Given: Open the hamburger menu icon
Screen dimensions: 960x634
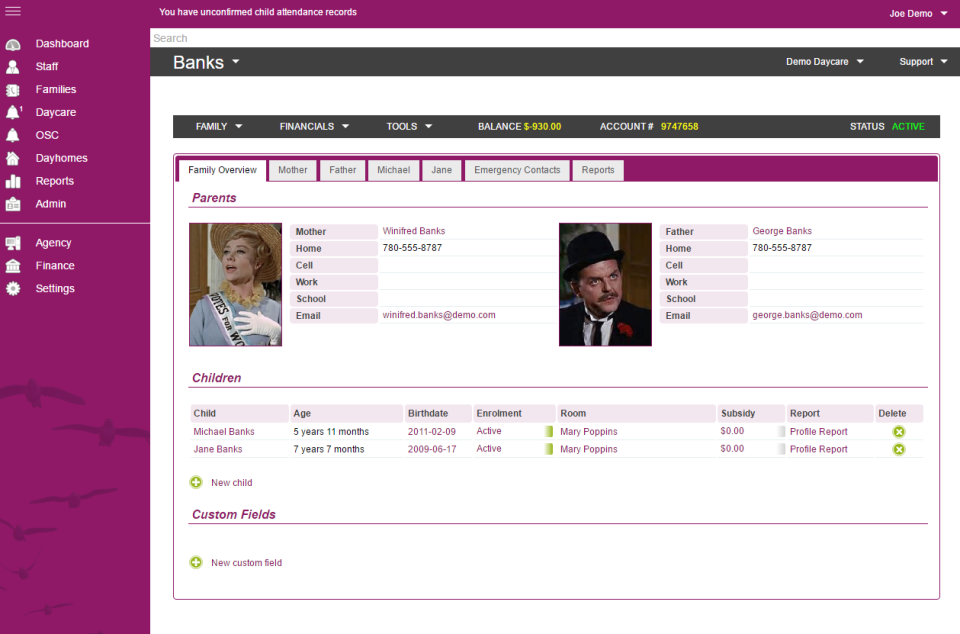Looking at the screenshot, I should pos(13,11).
